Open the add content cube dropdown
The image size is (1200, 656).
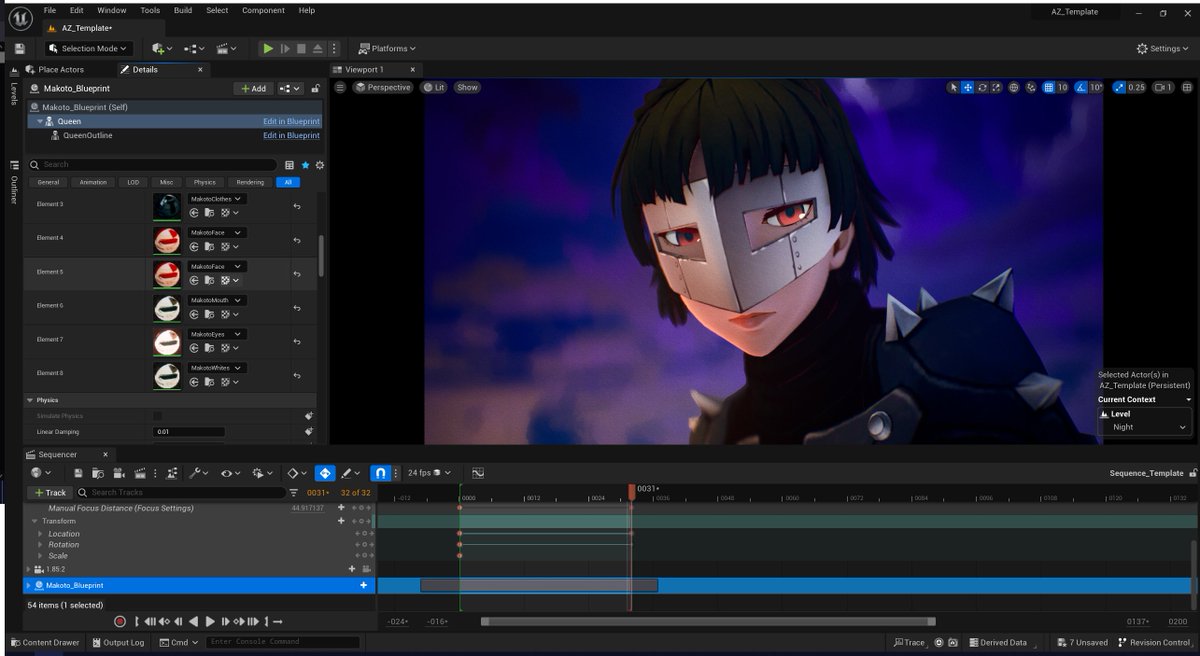tap(162, 48)
